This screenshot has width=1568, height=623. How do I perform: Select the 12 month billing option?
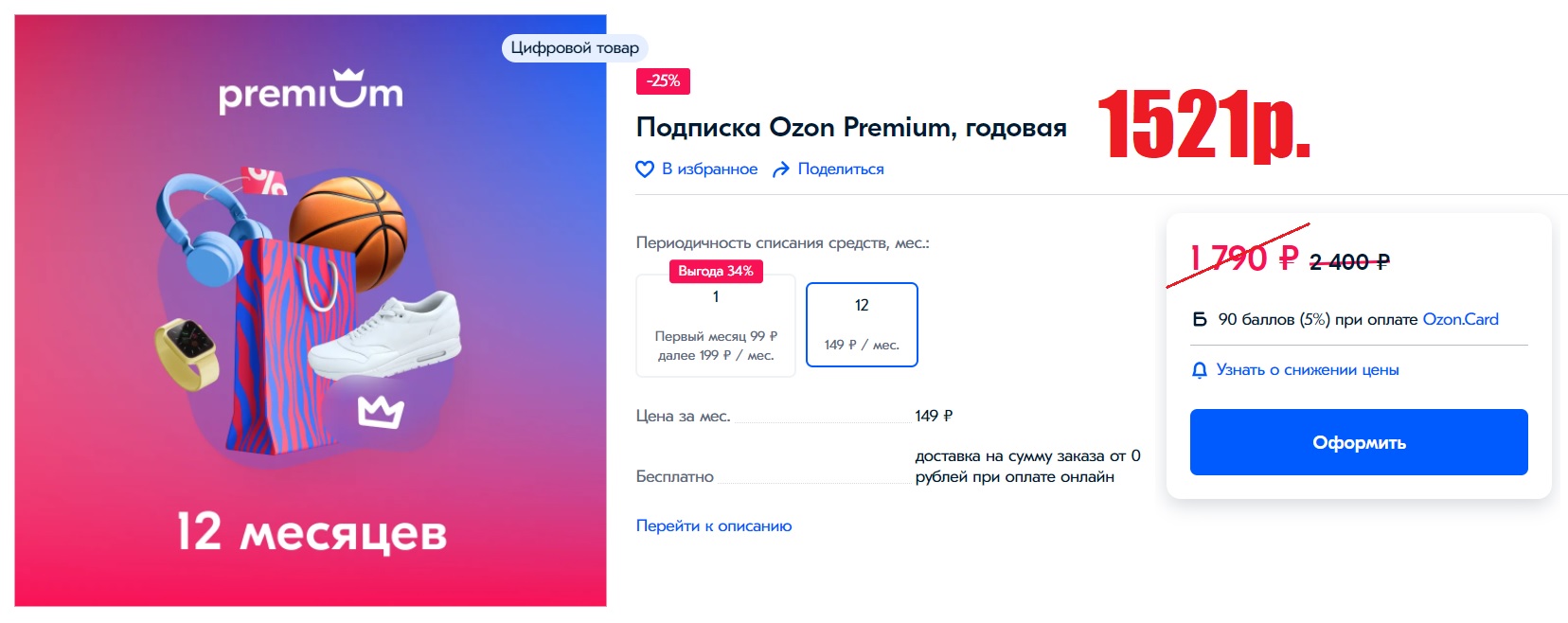coord(862,325)
